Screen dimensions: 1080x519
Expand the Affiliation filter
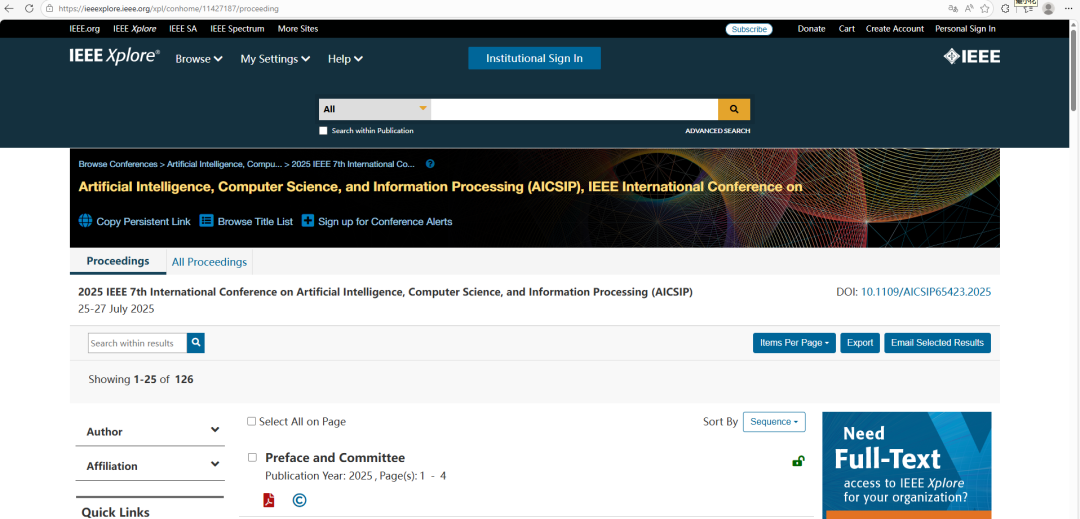[x=150, y=466]
